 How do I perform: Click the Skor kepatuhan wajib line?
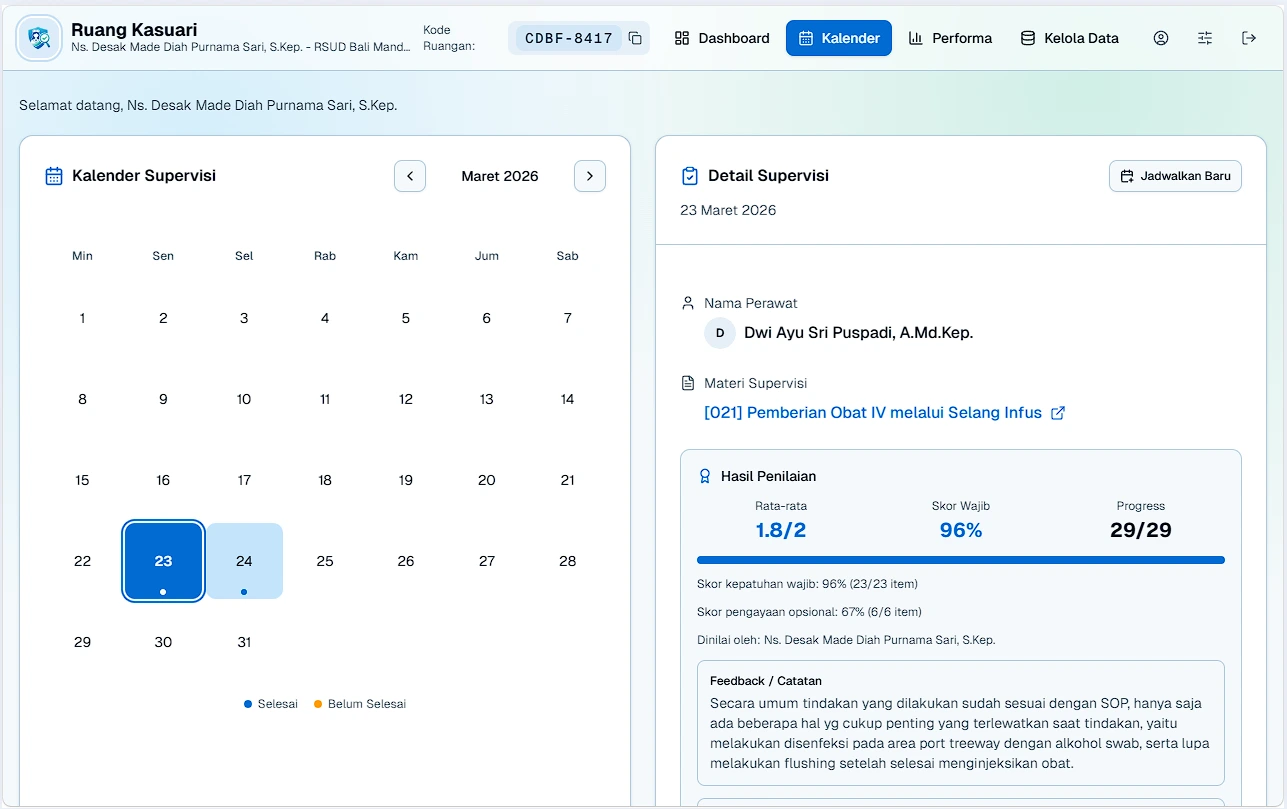pos(807,584)
